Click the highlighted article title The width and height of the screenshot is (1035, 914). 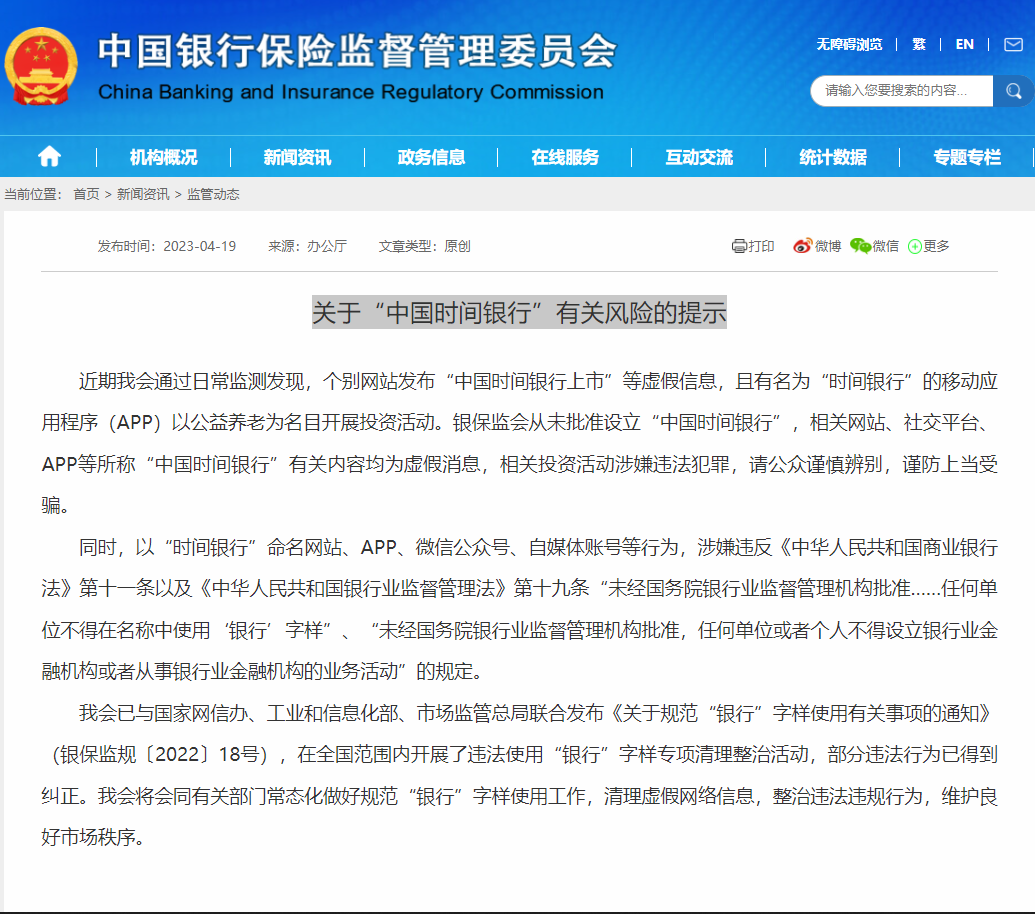[519, 312]
